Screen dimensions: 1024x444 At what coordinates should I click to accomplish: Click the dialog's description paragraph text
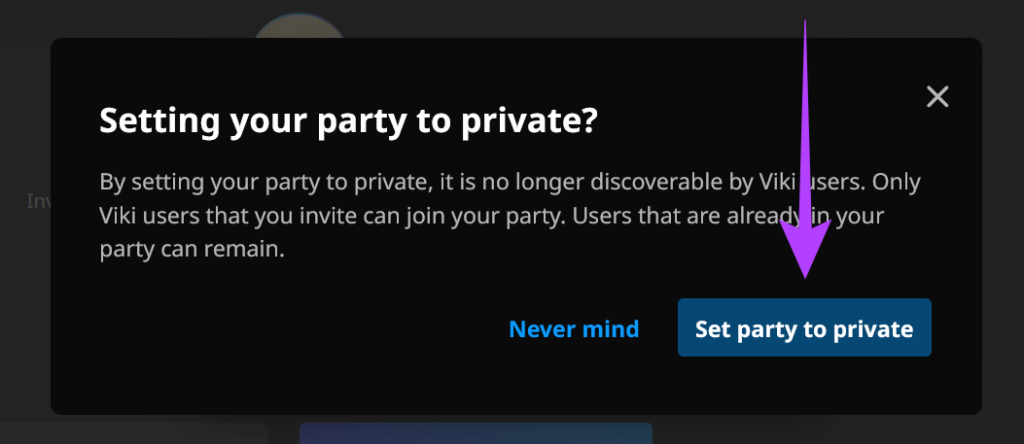(x=509, y=217)
